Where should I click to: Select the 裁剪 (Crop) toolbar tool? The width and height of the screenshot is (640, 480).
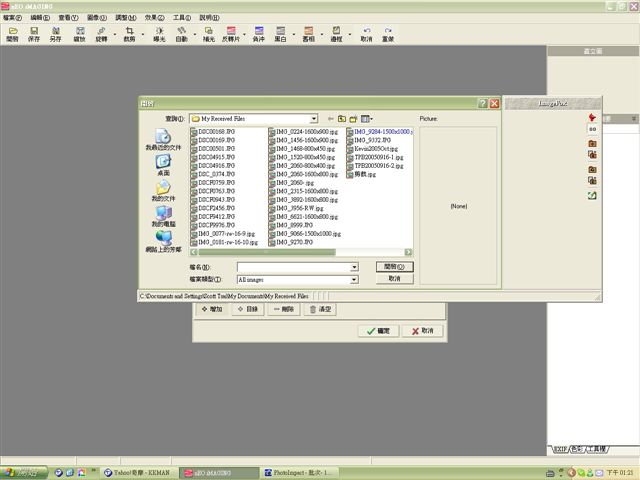(129, 34)
